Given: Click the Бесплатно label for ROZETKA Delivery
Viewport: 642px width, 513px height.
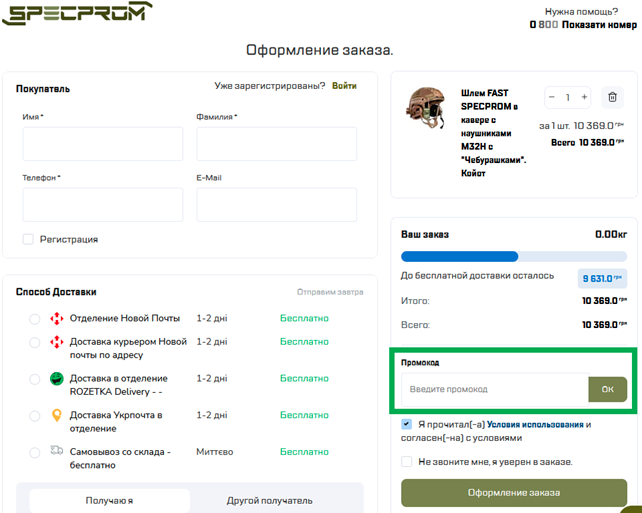Looking at the screenshot, I should [x=304, y=378].
